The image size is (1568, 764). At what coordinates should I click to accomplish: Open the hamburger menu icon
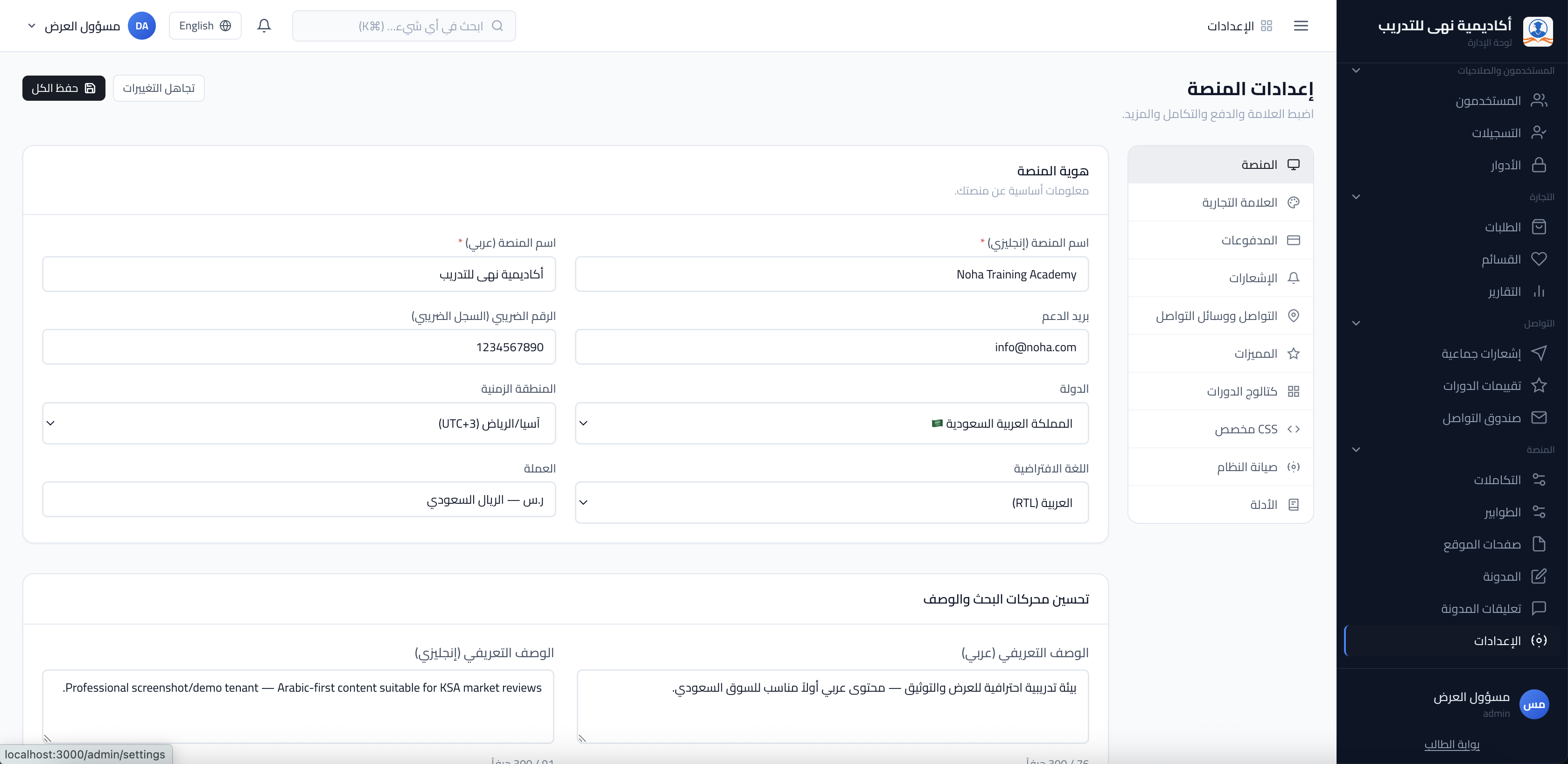1301,26
